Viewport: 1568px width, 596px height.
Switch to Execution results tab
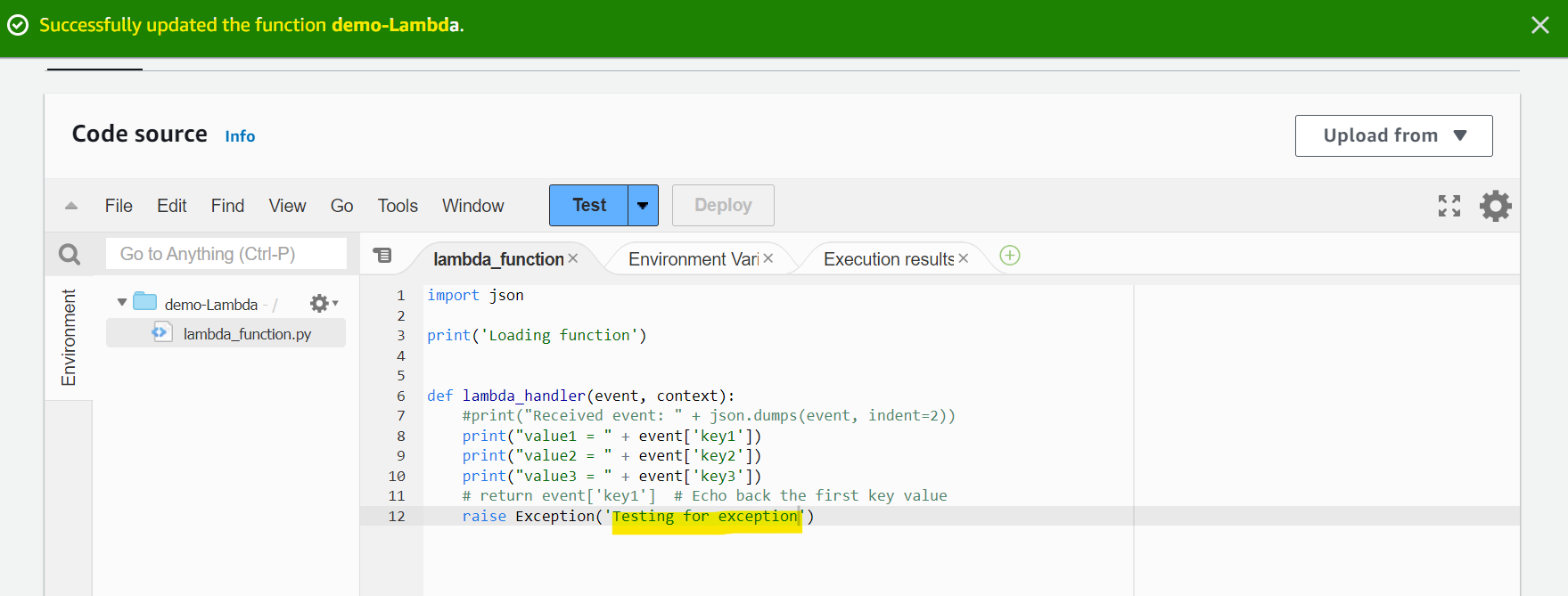click(x=889, y=259)
